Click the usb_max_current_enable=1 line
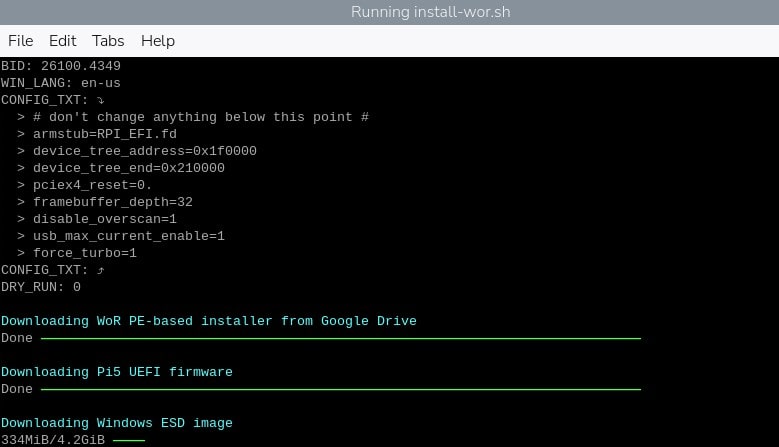Screen dimensions: 779x447 point(128,236)
